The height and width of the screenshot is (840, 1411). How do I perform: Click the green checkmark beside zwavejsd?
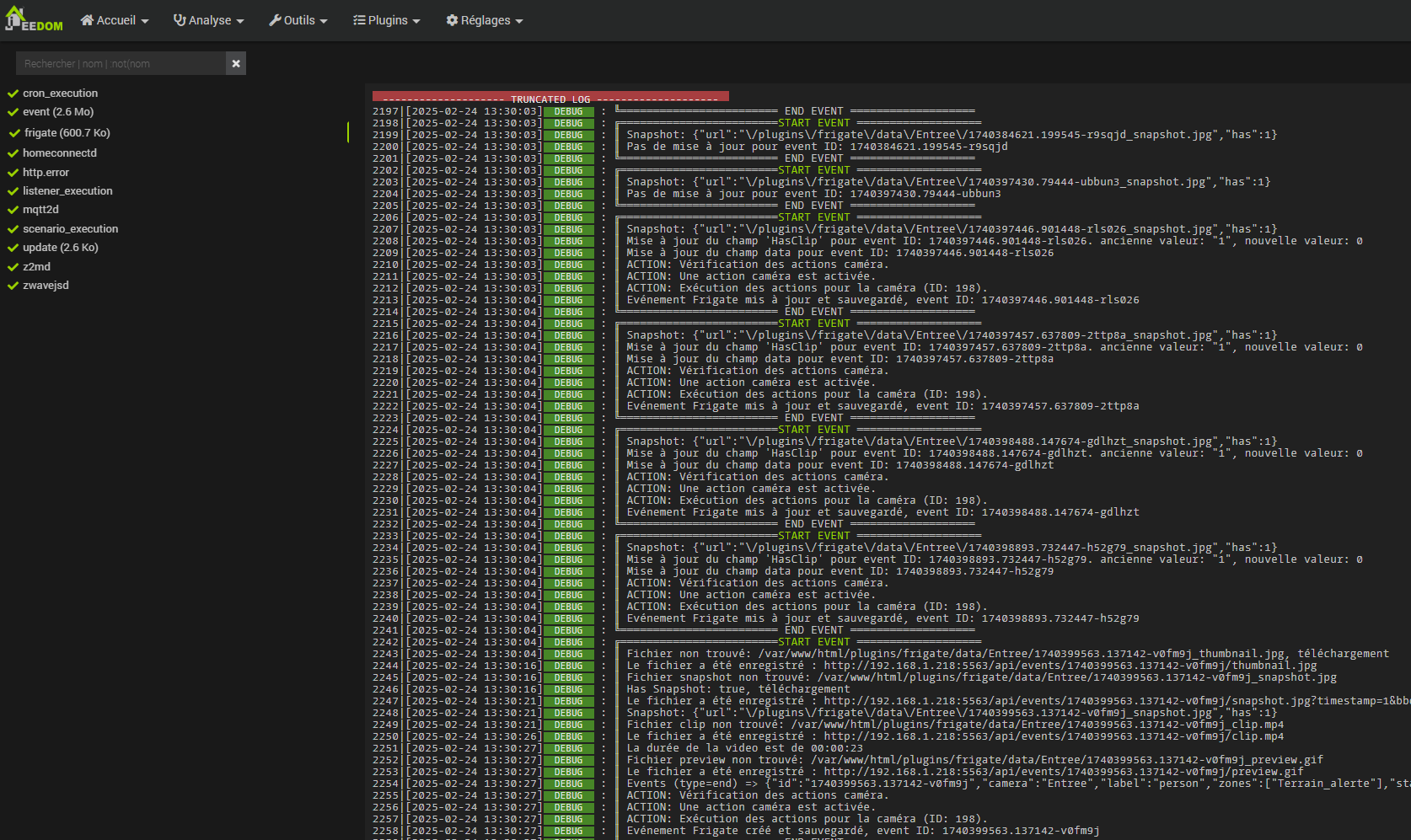click(x=13, y=286)
